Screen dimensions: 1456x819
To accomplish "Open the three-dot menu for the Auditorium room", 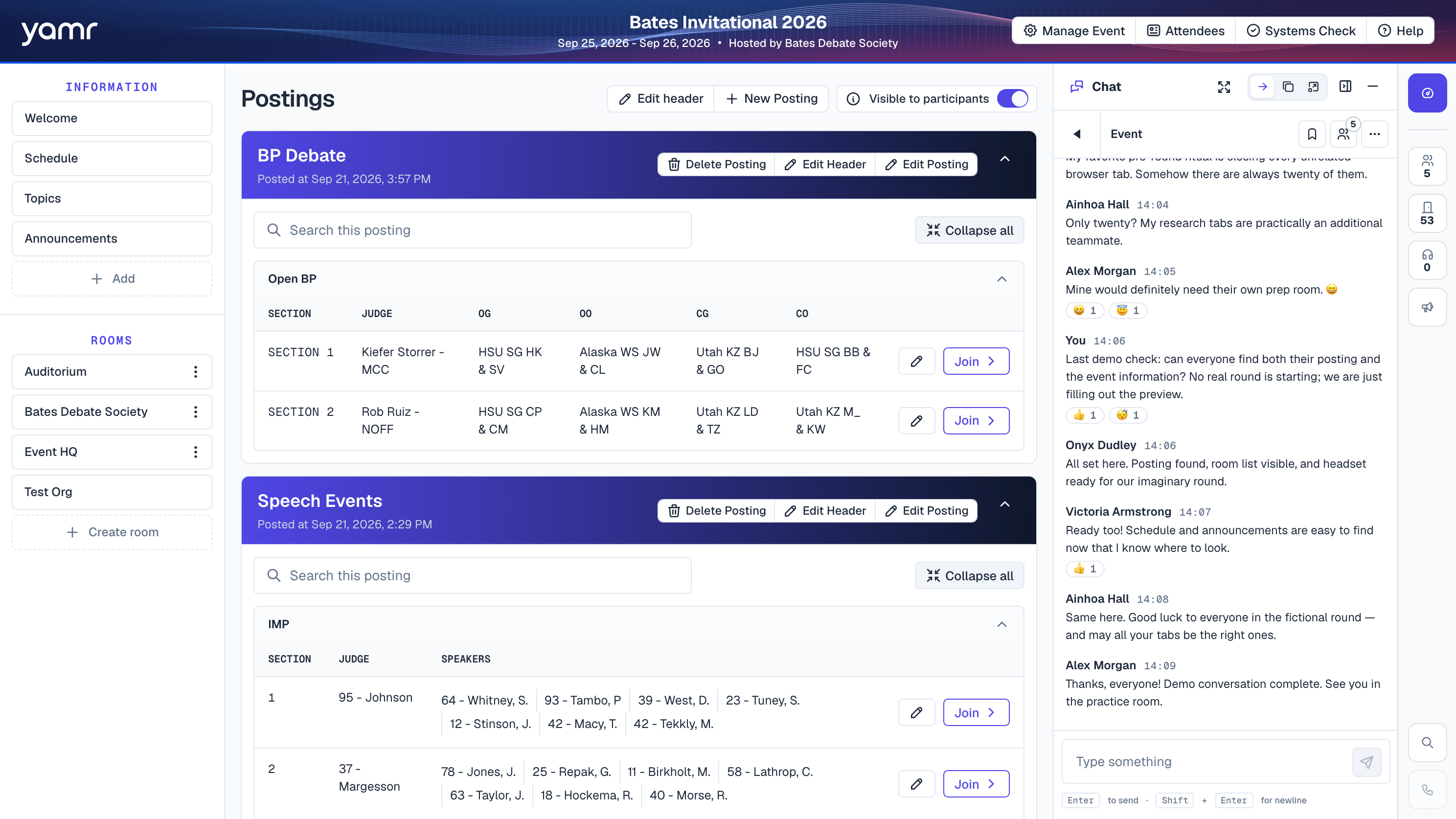I will point(196,371).
